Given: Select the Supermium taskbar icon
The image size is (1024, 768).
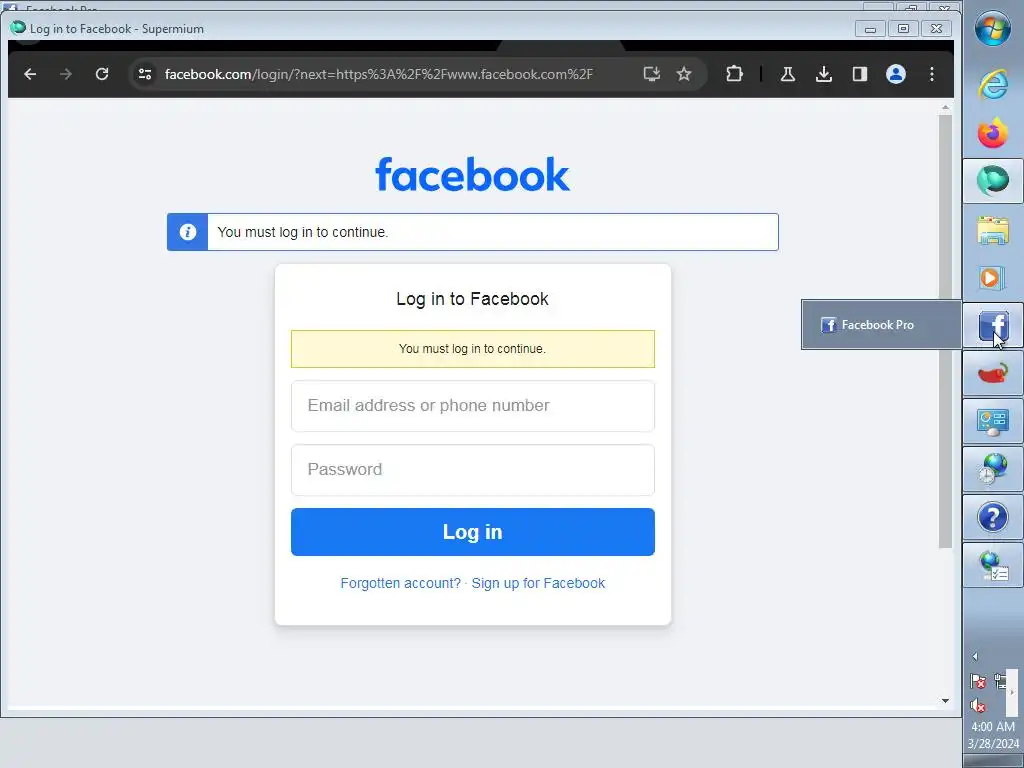Looking at the screenshot, I should [x=993, y=180].
